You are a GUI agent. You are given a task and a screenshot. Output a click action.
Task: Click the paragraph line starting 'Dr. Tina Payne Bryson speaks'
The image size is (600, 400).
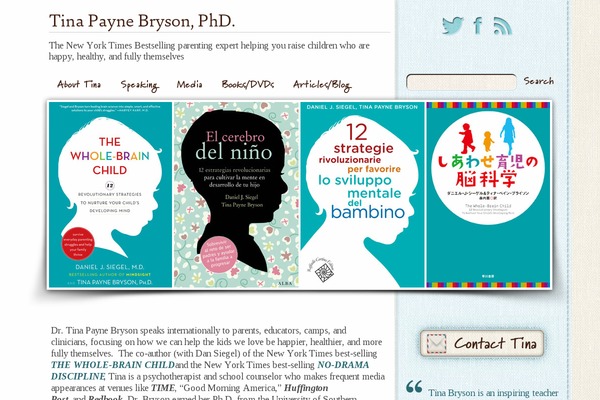tap(199, 330)
